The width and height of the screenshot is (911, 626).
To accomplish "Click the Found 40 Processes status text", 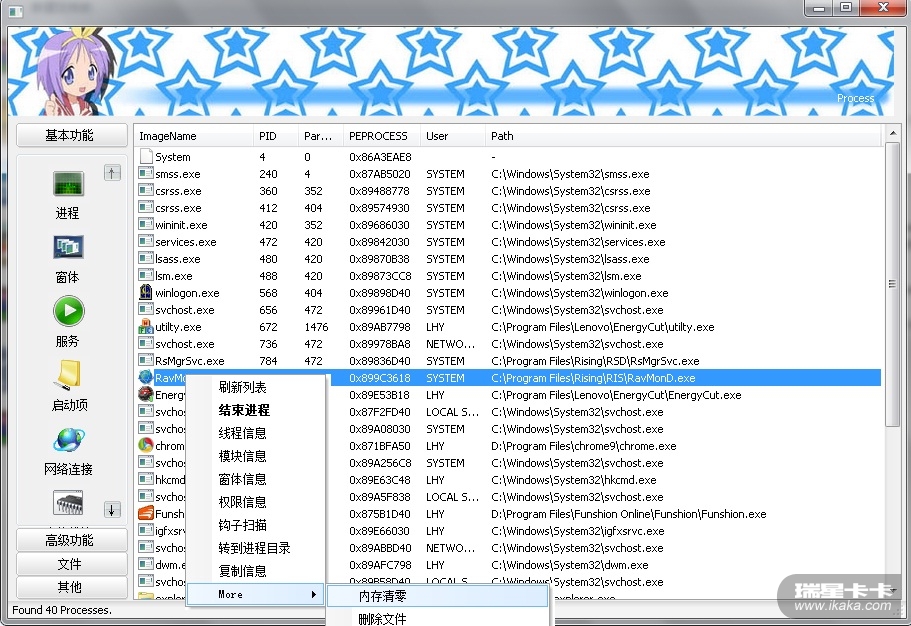I will [x=62, y=610].
